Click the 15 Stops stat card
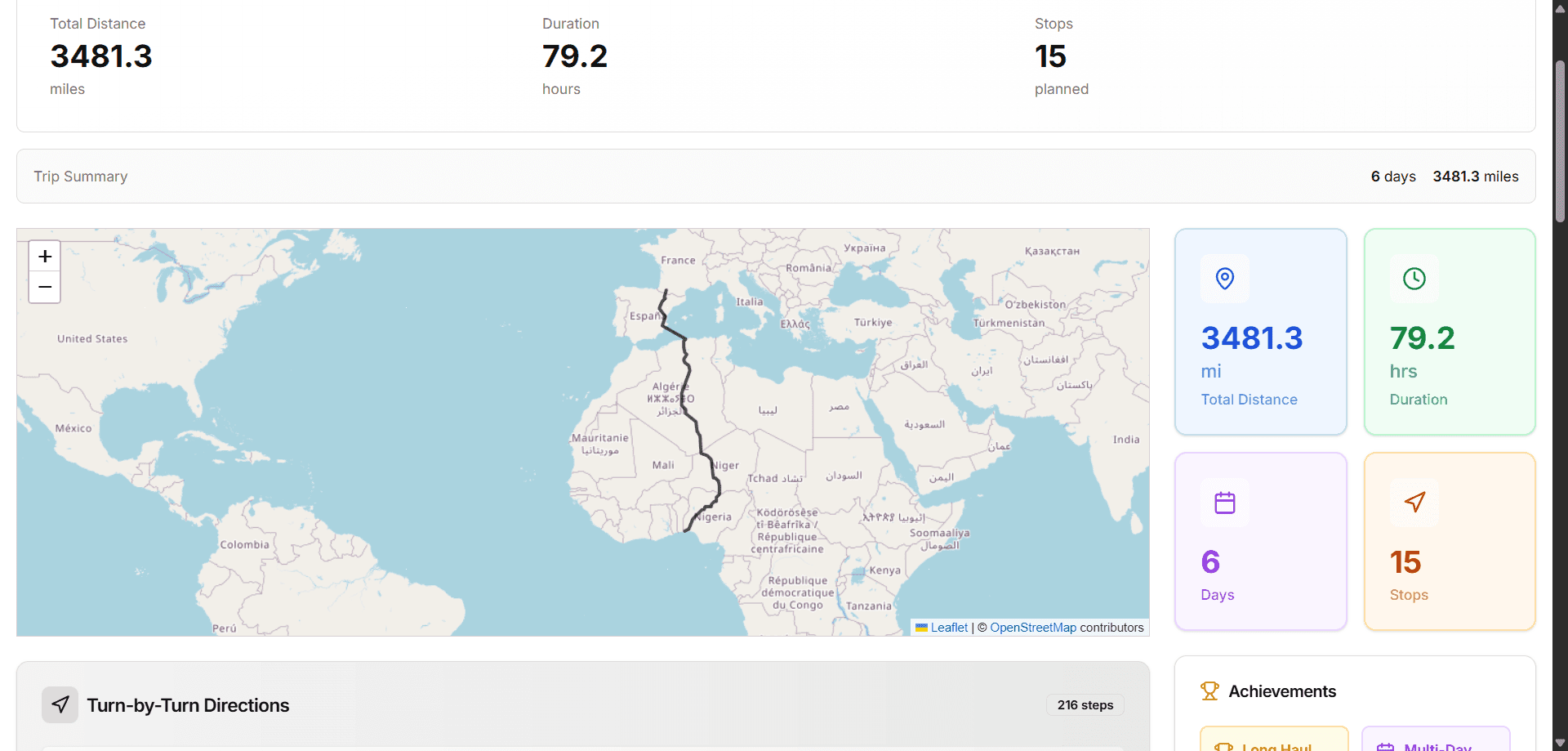Image resolution: width=1568 pixels, height=751 pixels. [1450, 542]
